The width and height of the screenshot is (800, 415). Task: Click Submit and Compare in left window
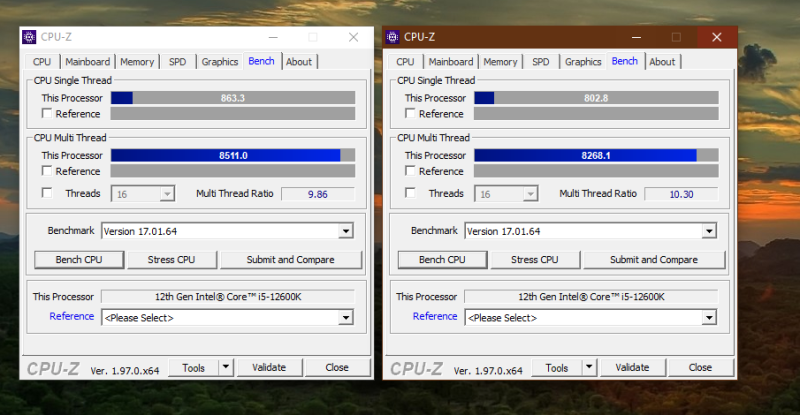click(290, 259)
